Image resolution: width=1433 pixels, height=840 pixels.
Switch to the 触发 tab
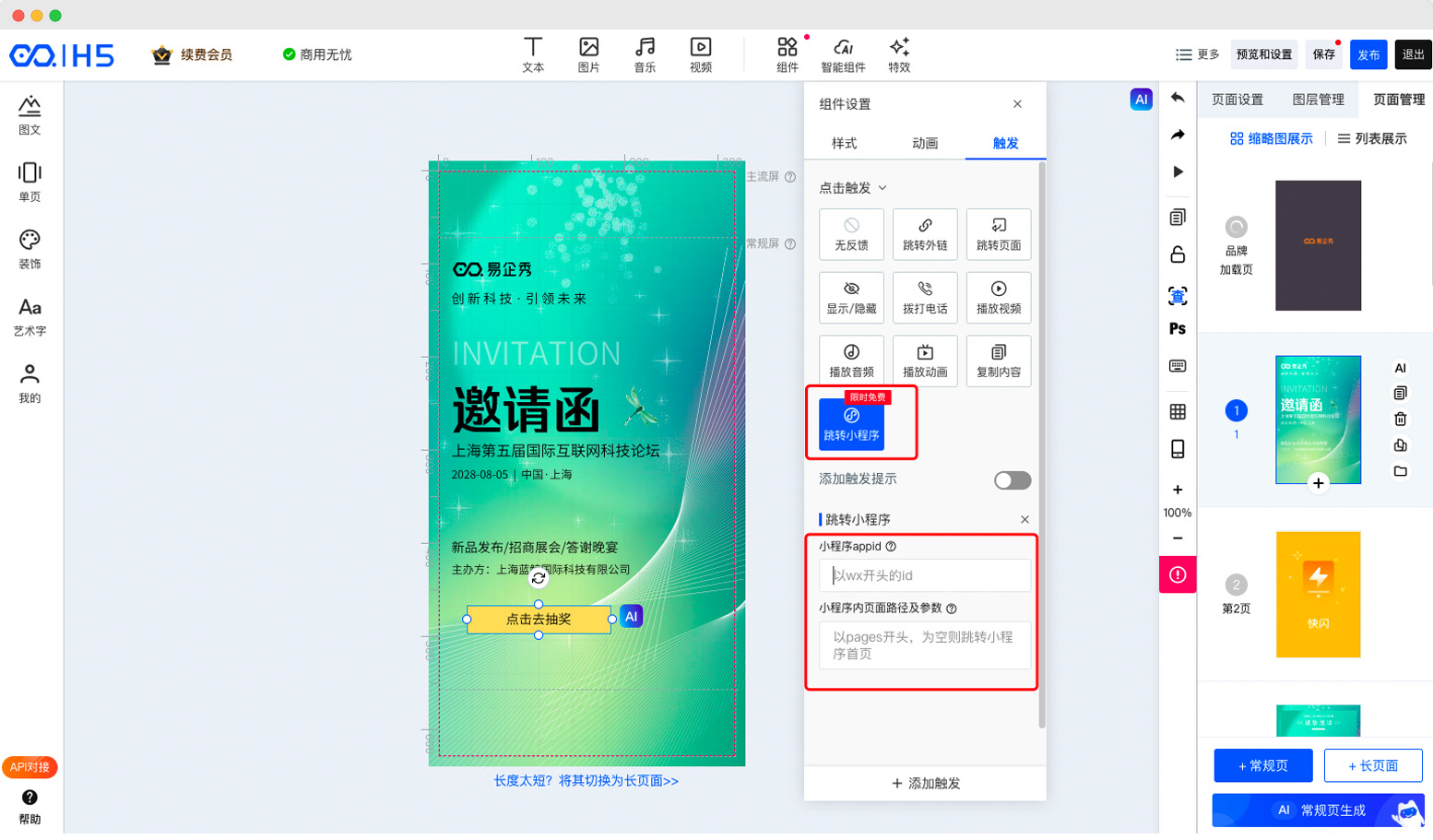(x=1005, y=143)
